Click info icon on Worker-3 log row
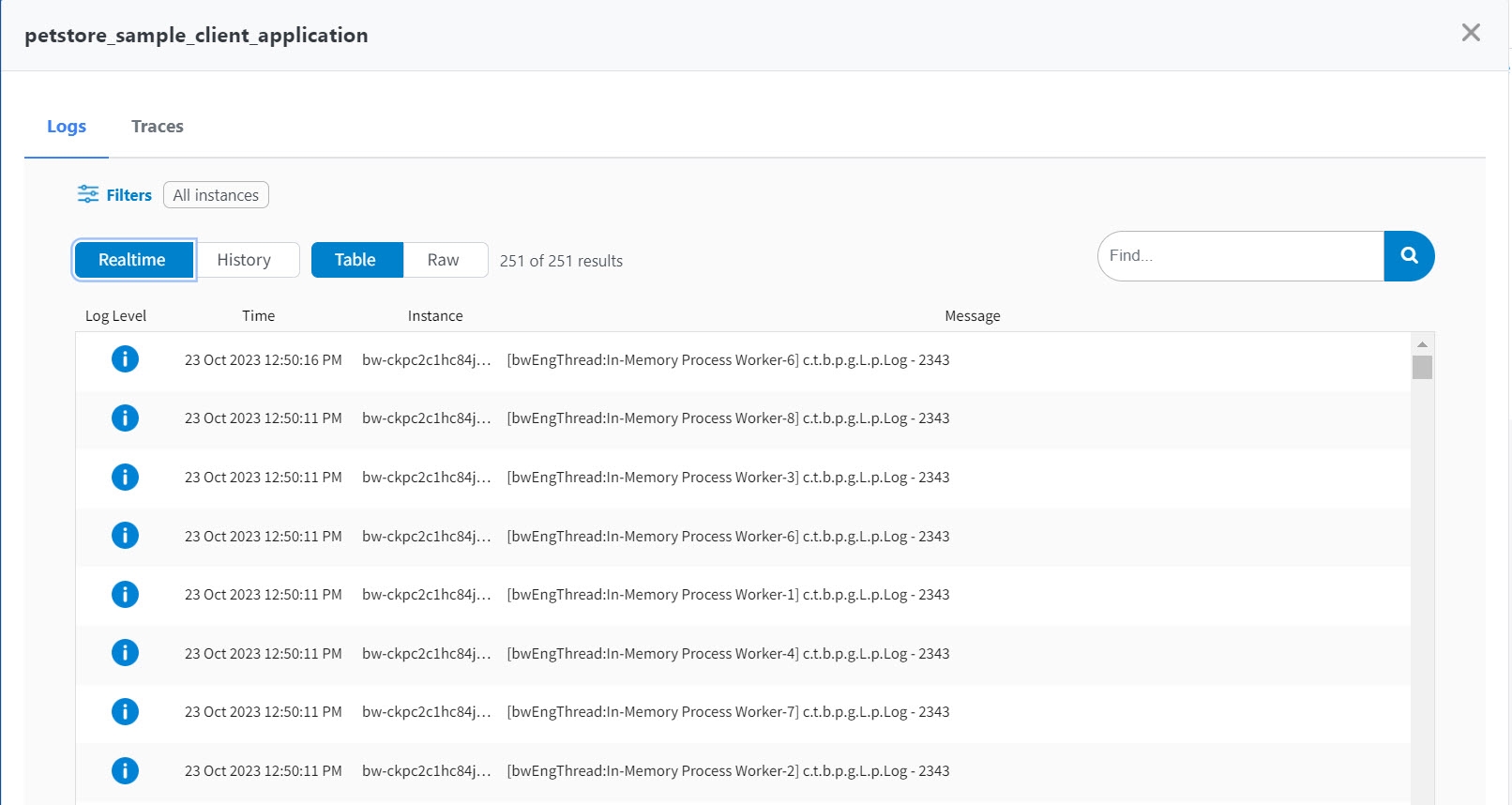This screenshot has width=1512, height=805. point(125,477)
